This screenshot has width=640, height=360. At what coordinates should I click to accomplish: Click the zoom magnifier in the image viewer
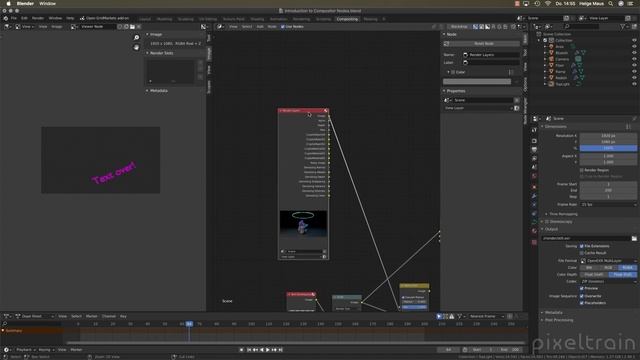click(136, 38)
